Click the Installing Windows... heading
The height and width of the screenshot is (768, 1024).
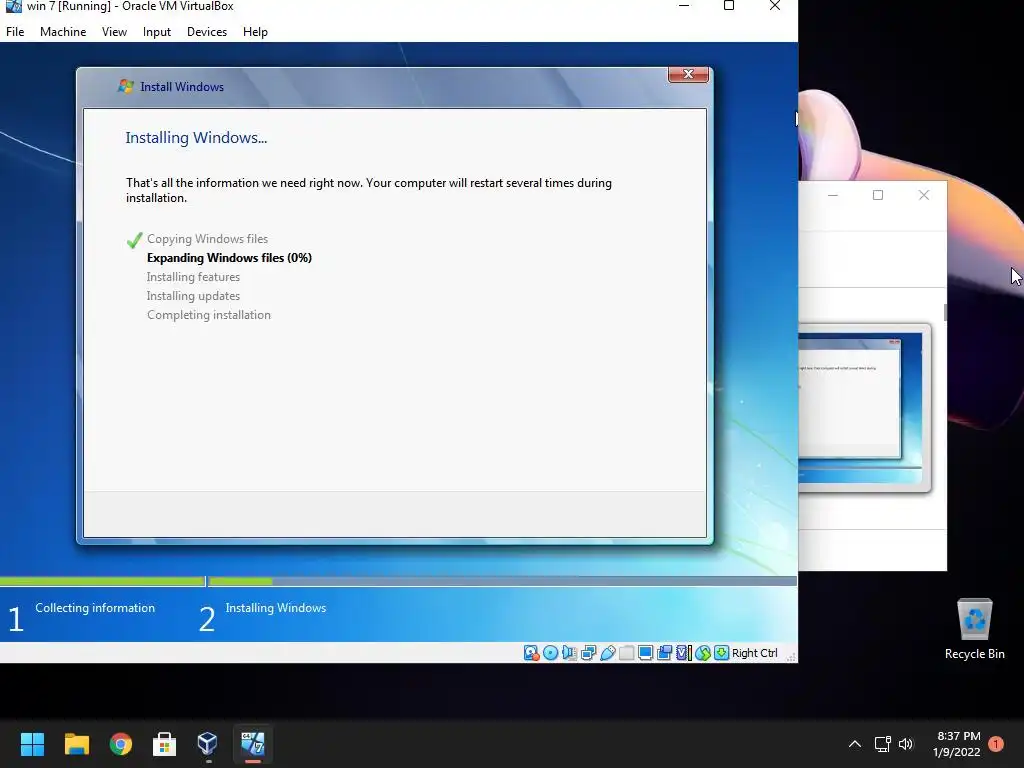click(x=197, y=138)
